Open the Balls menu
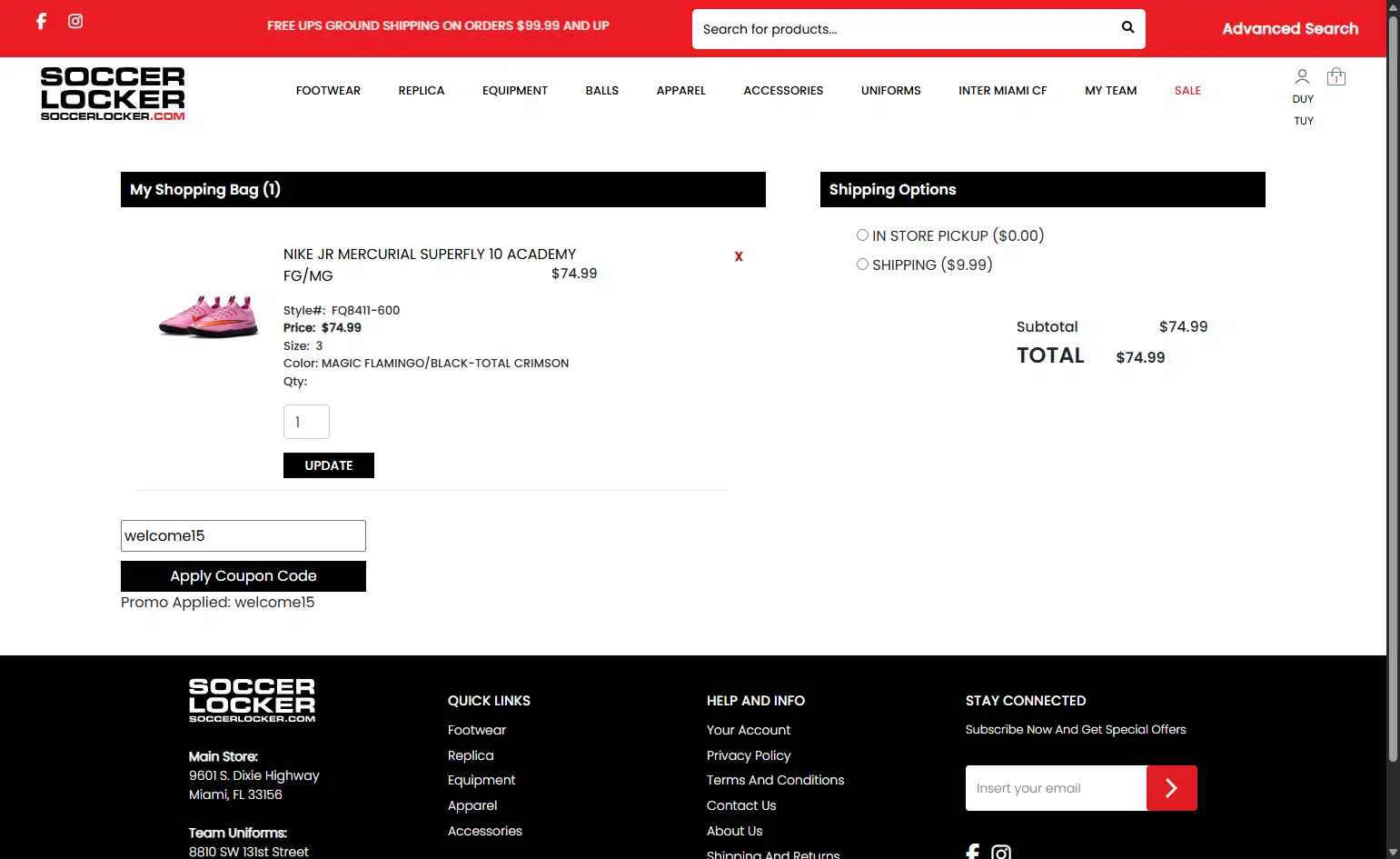The image size is (1400, 859). 602,90
